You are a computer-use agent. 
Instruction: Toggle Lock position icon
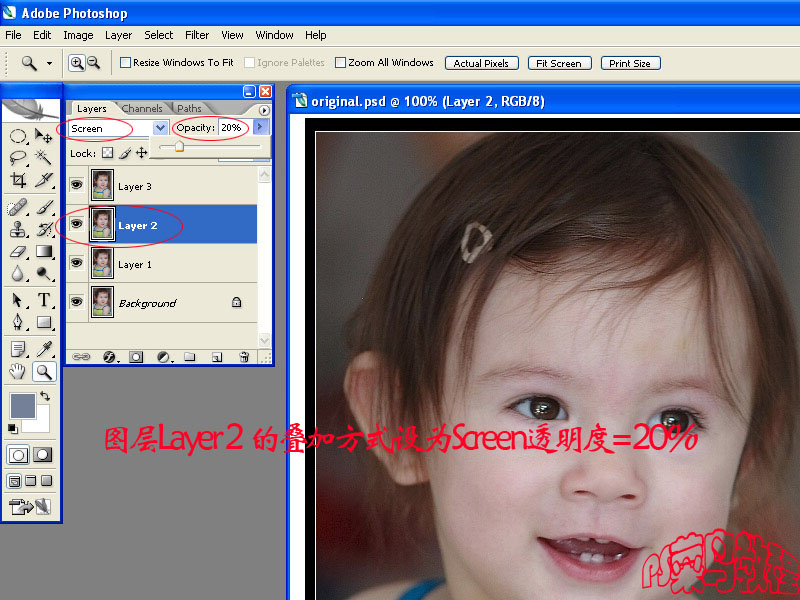pyautogui.click(x=142, y=153)
